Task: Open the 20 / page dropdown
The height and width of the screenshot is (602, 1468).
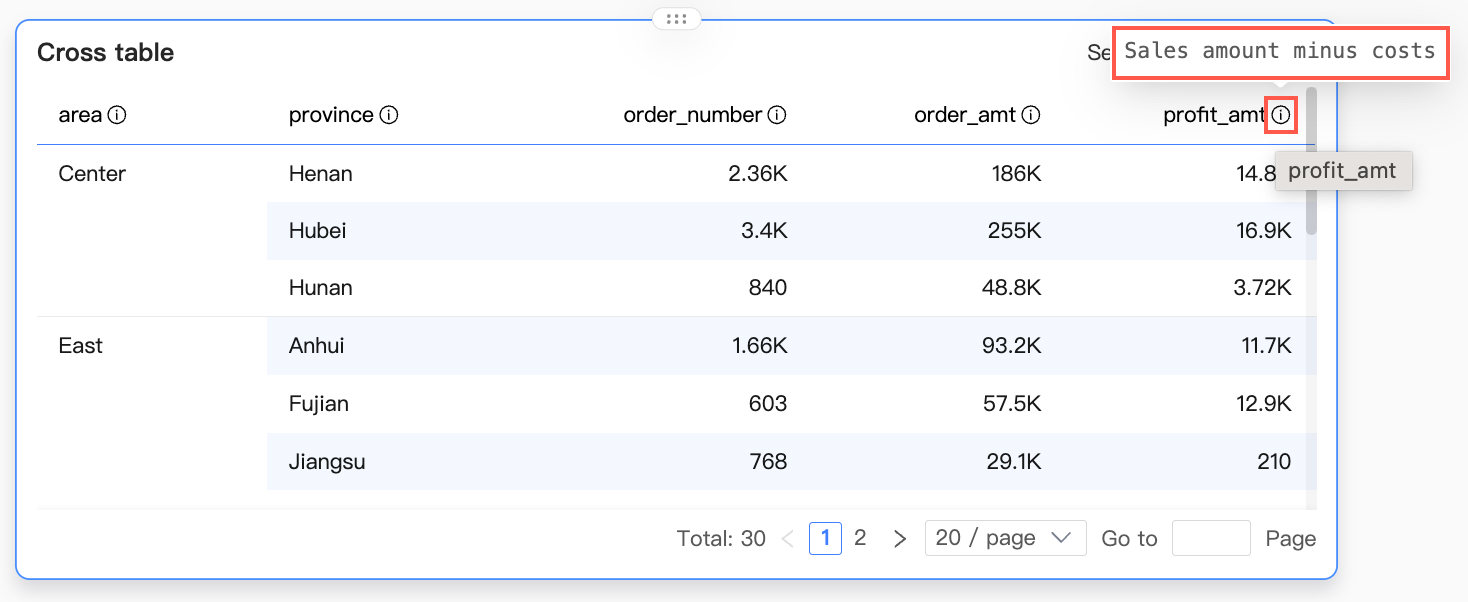Action: [x=1006, y=538]
